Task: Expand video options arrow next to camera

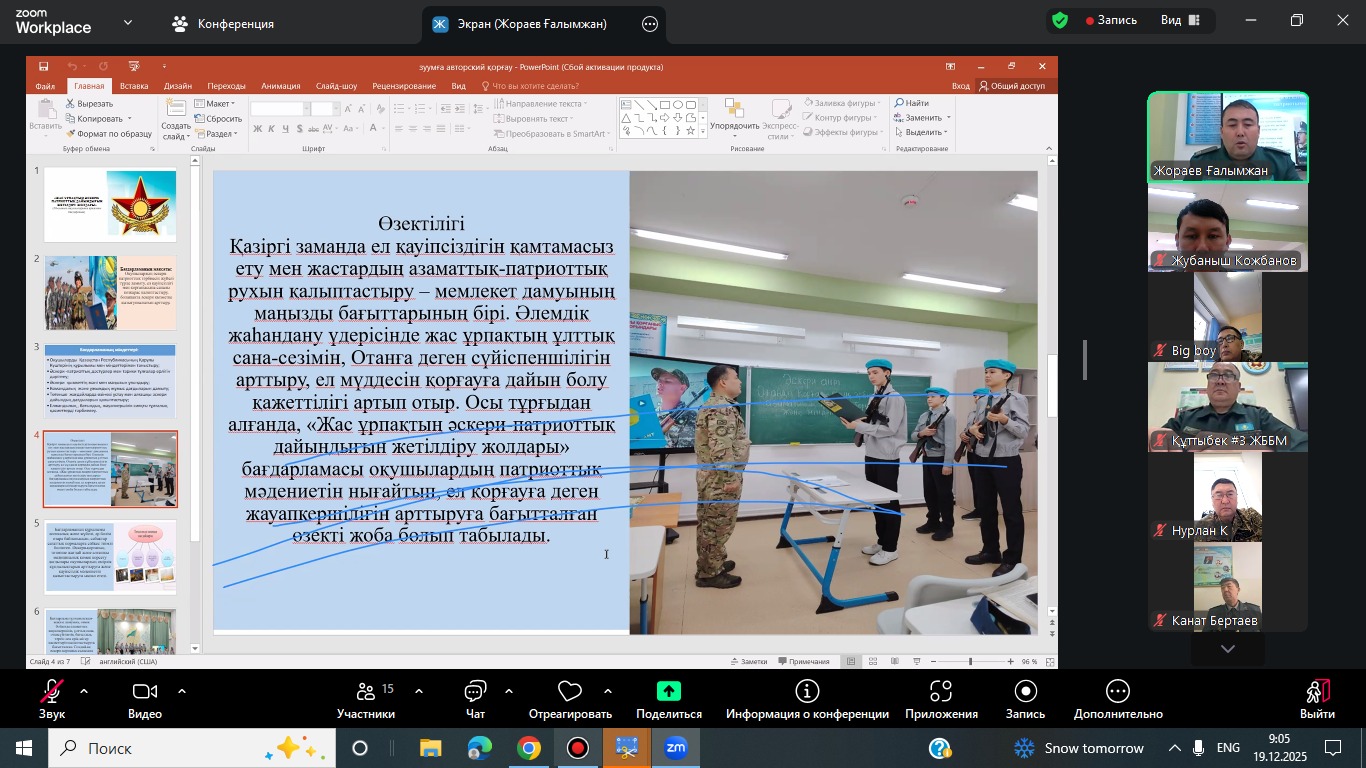Action: pos(182,691)
